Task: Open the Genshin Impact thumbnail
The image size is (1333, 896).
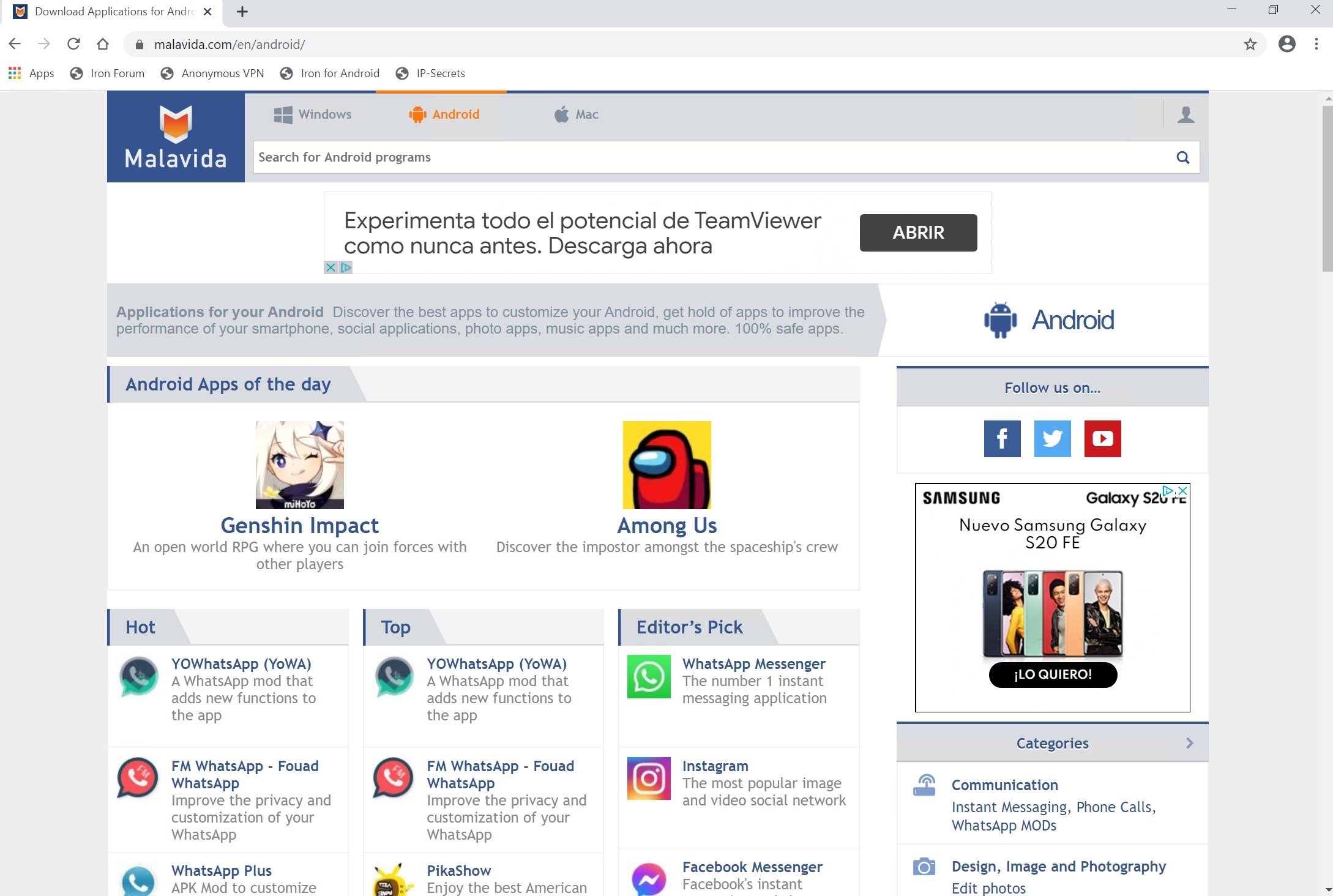Action: tap(300, 465)
